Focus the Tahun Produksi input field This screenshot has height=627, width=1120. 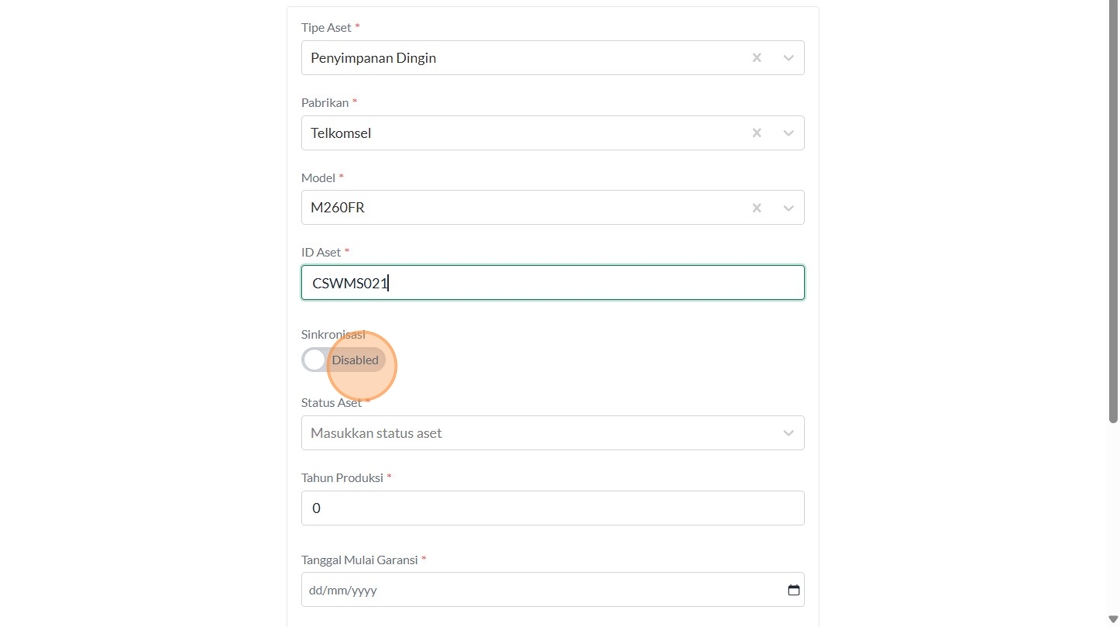click(552, 508)
